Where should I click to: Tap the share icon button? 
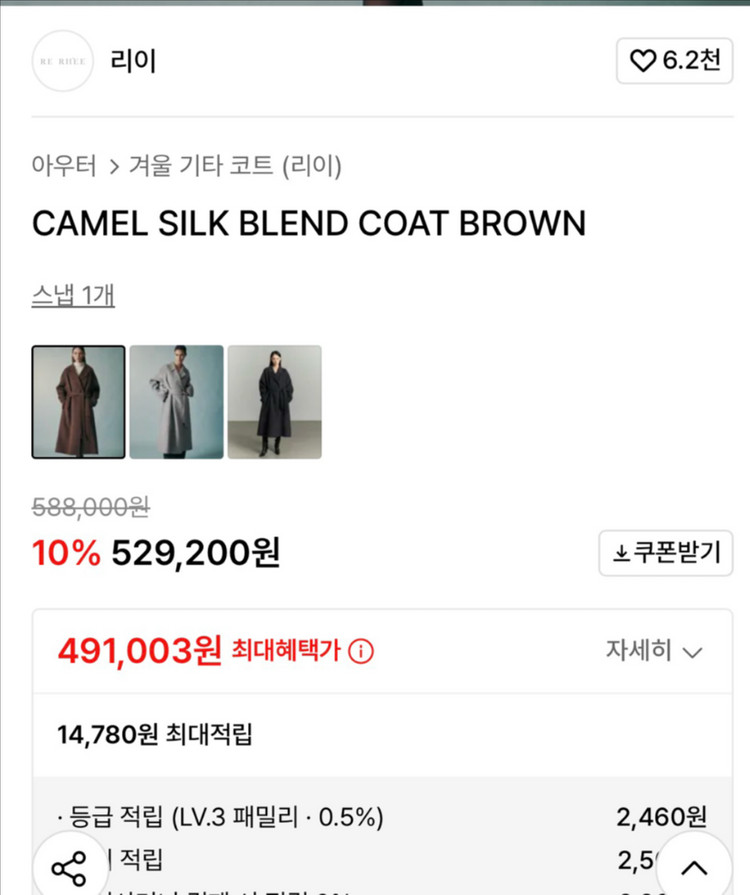(69, 867)
